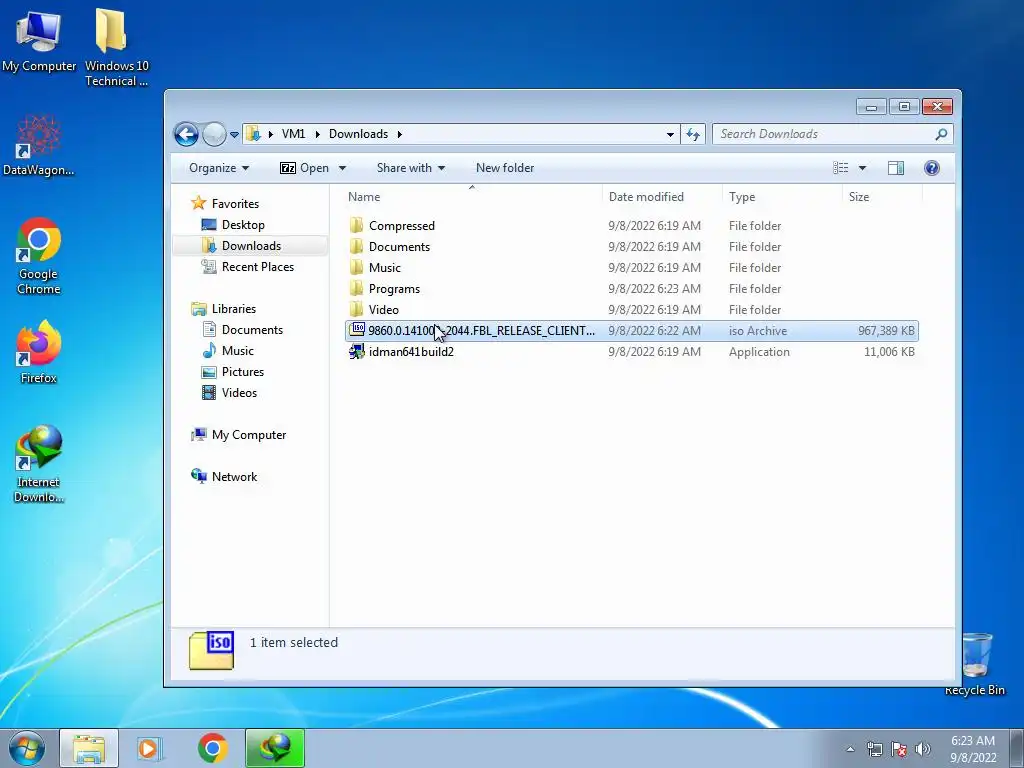
Task: Go back in Explorer navigation
Action: point(186,135)
